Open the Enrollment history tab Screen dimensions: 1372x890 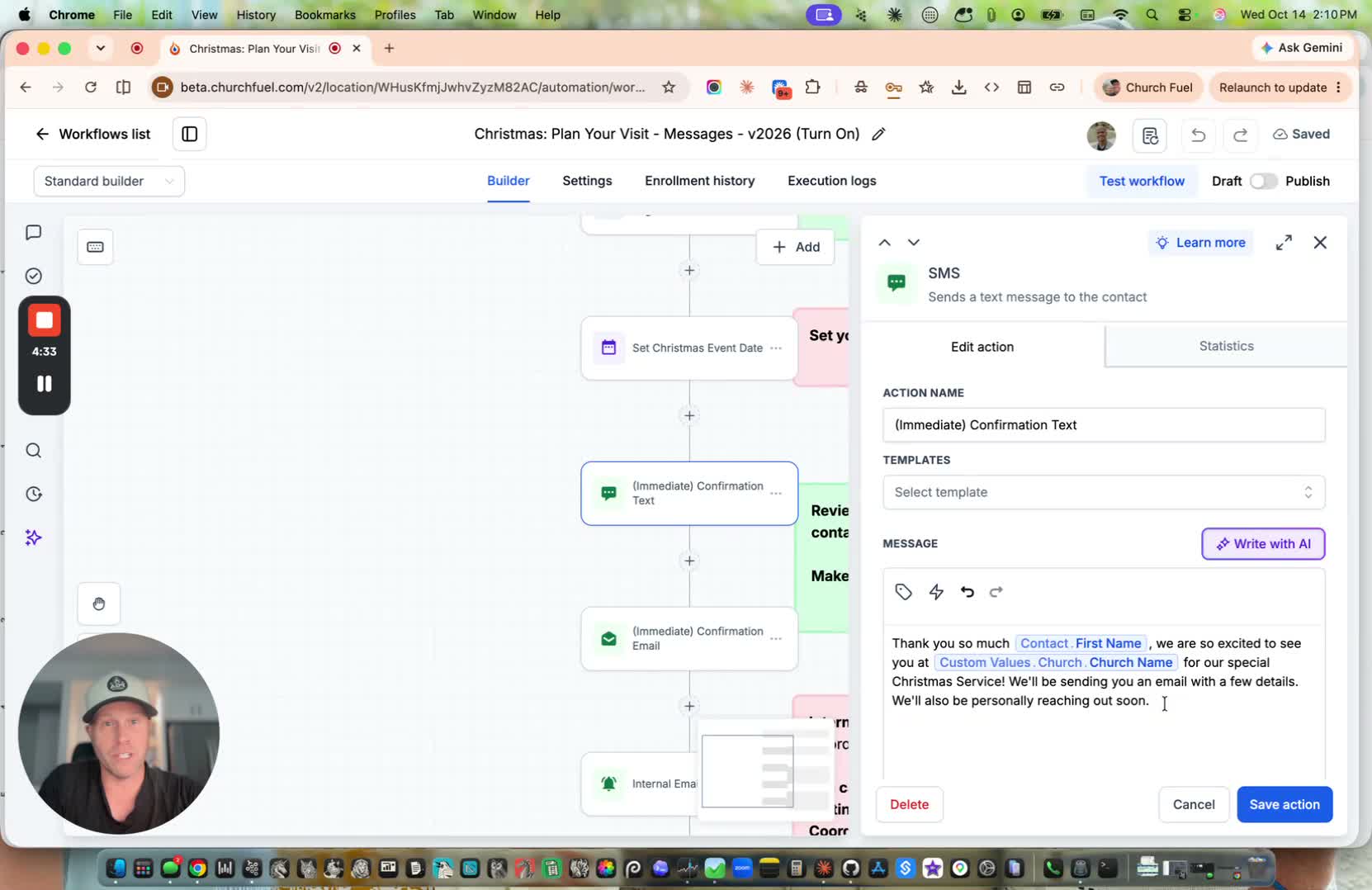699,181
